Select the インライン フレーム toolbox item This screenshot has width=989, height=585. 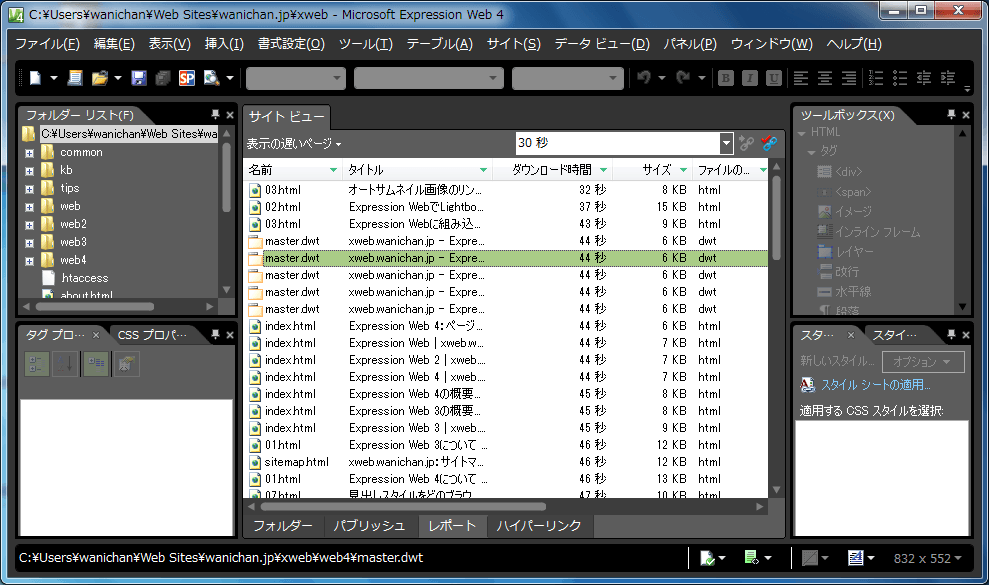click(877, 232)
